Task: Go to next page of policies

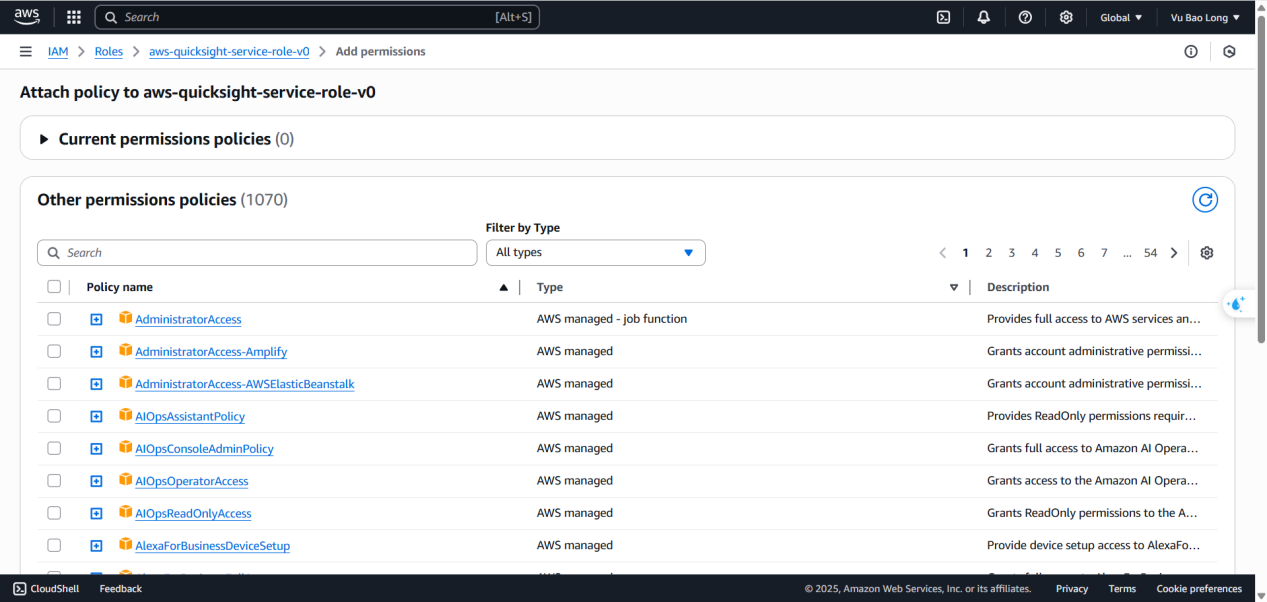Action: pos(1174,253)
